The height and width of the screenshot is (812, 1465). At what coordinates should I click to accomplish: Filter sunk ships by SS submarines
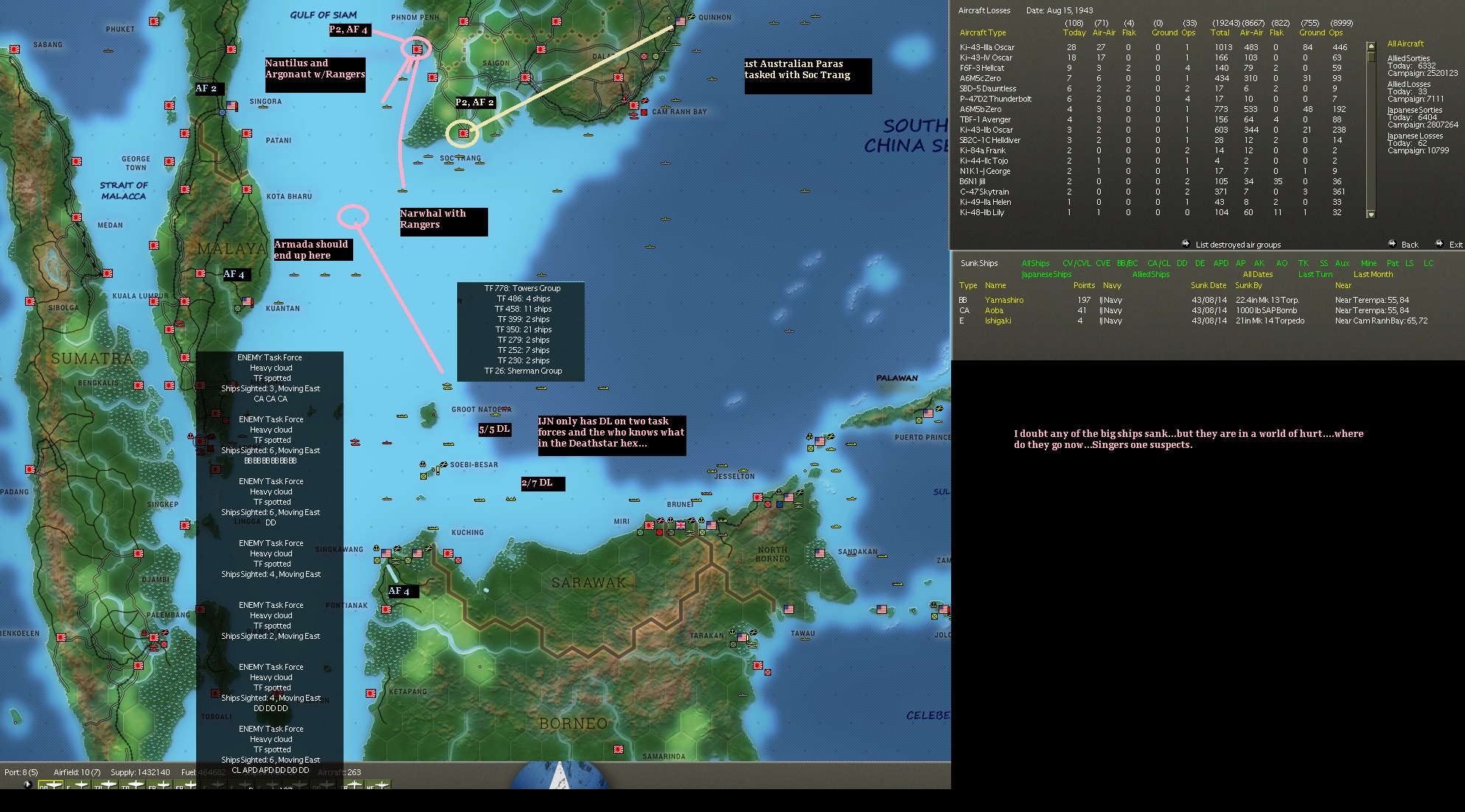pyautogui.click(x=1323, y=263)
